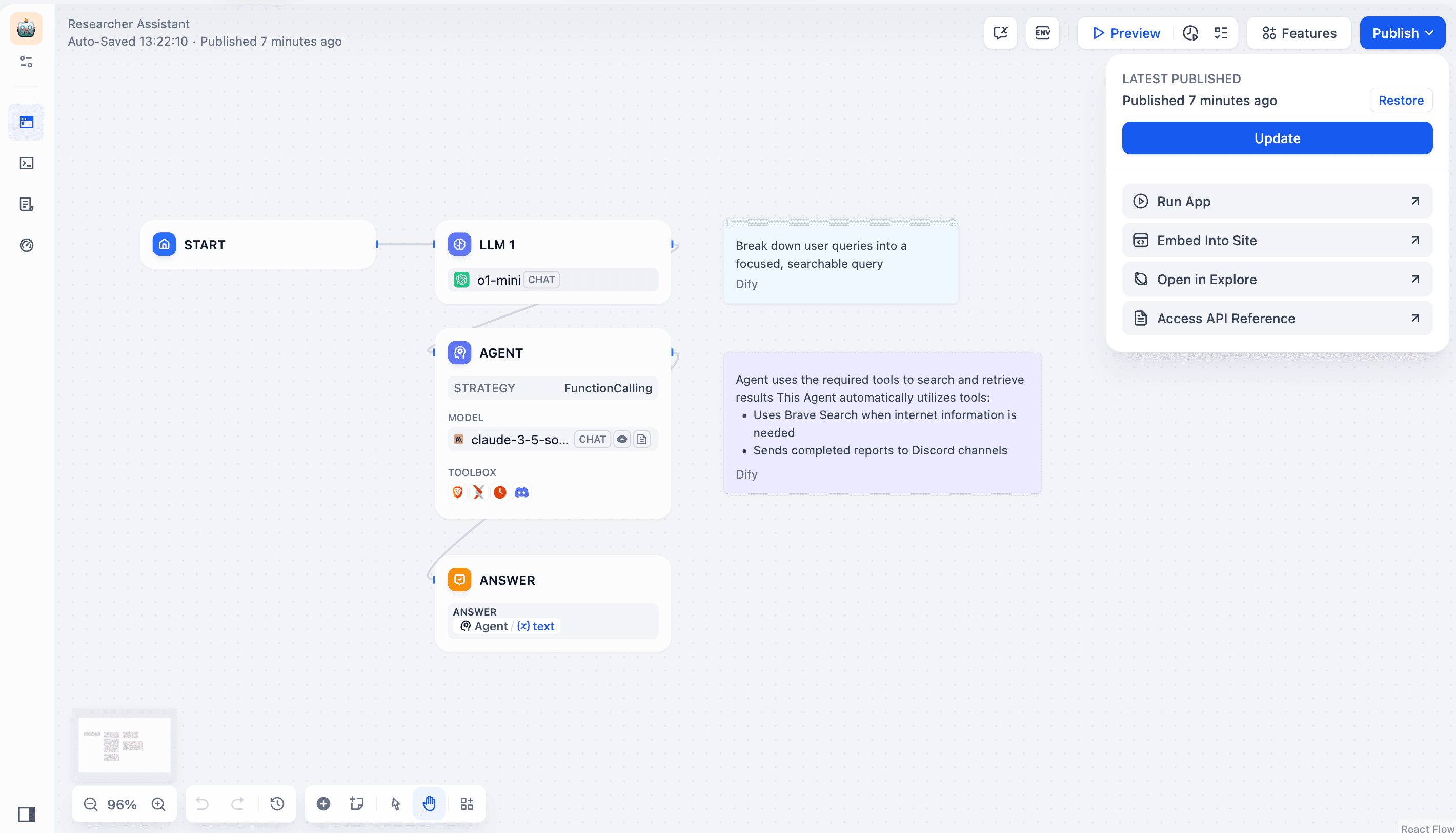Open the checklist icon beside Preview
This screenshot has width=1456, height=833.
point(1221,33)
